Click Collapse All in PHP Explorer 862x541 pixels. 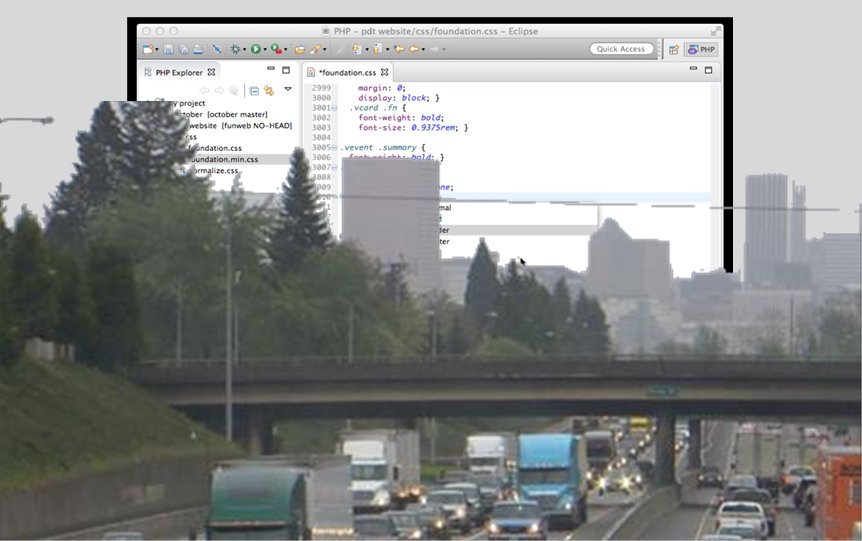(254, 91)
